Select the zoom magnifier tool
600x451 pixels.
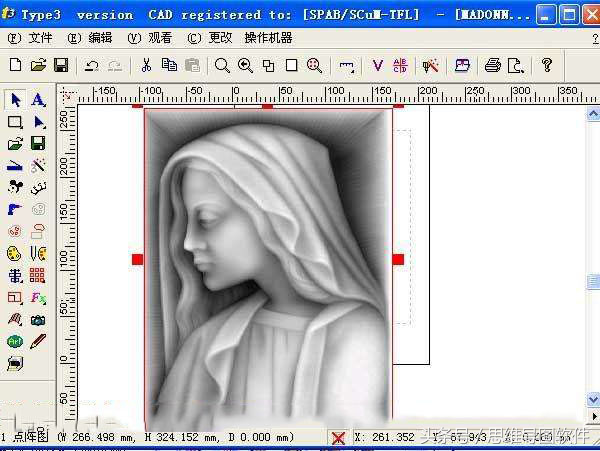pyautogui.click(x=222, y=65)
